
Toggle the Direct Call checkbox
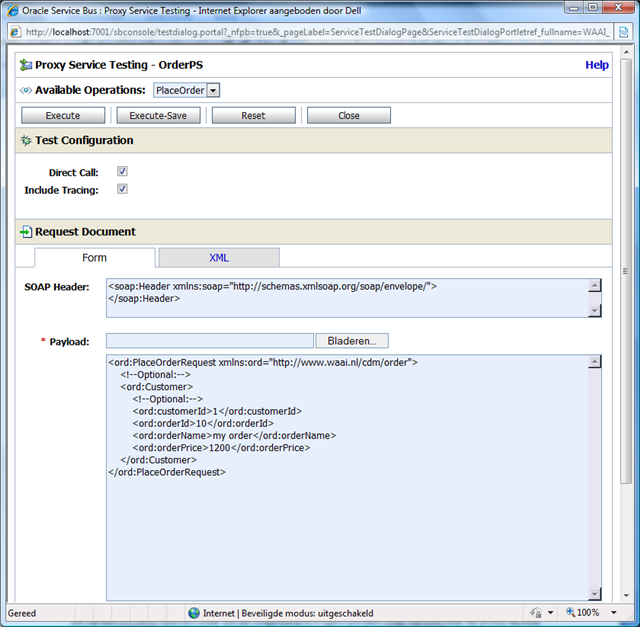(122, 171)
